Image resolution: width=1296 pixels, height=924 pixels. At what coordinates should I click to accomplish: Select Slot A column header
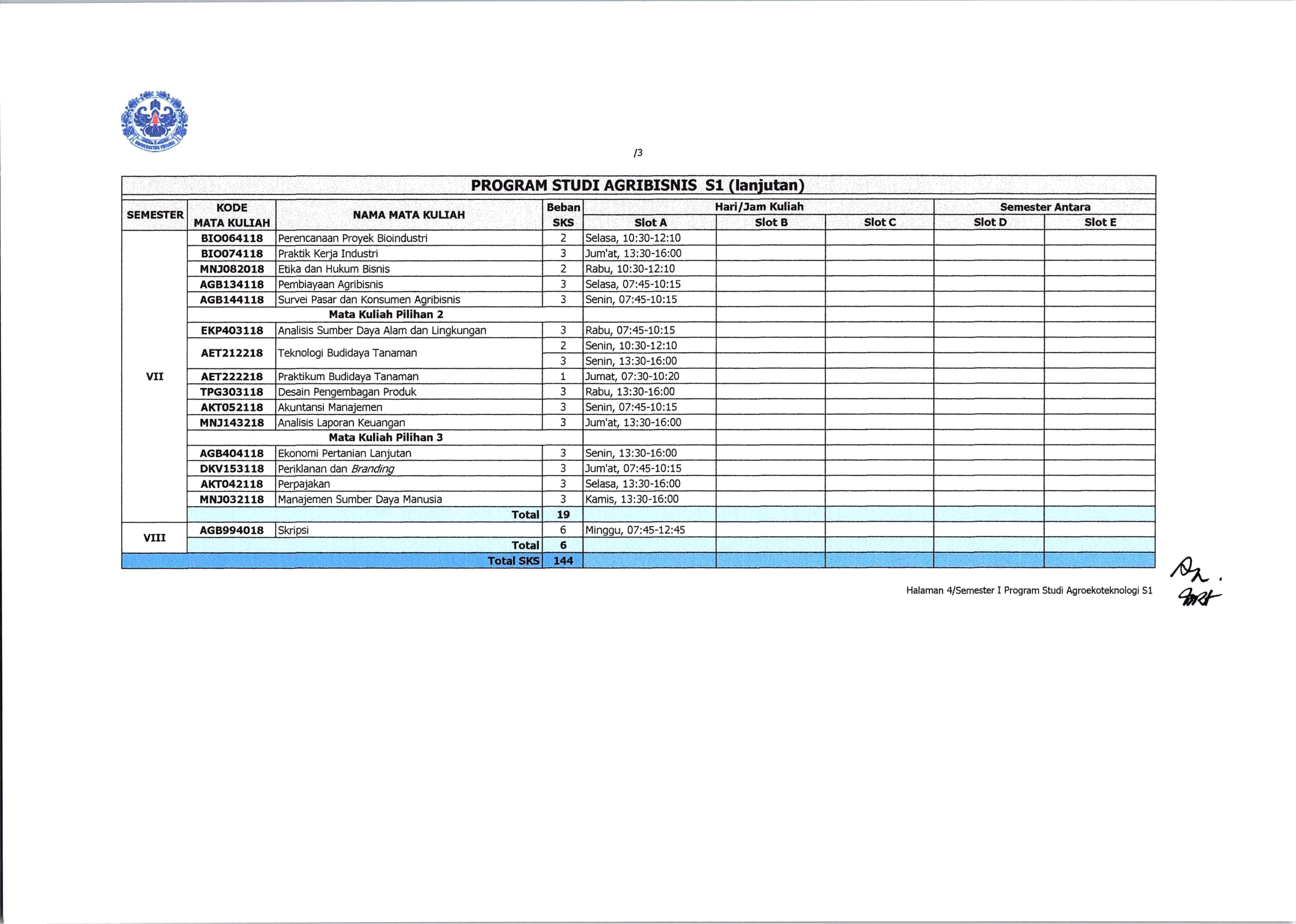coord(650,222)
